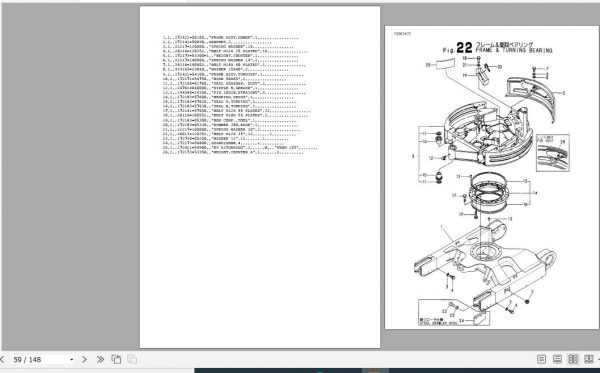The width and height of the screenshot is (600, 373).
Task: Click the "SPRING WASHER 10" parts row
Action: tap(232, 130)
